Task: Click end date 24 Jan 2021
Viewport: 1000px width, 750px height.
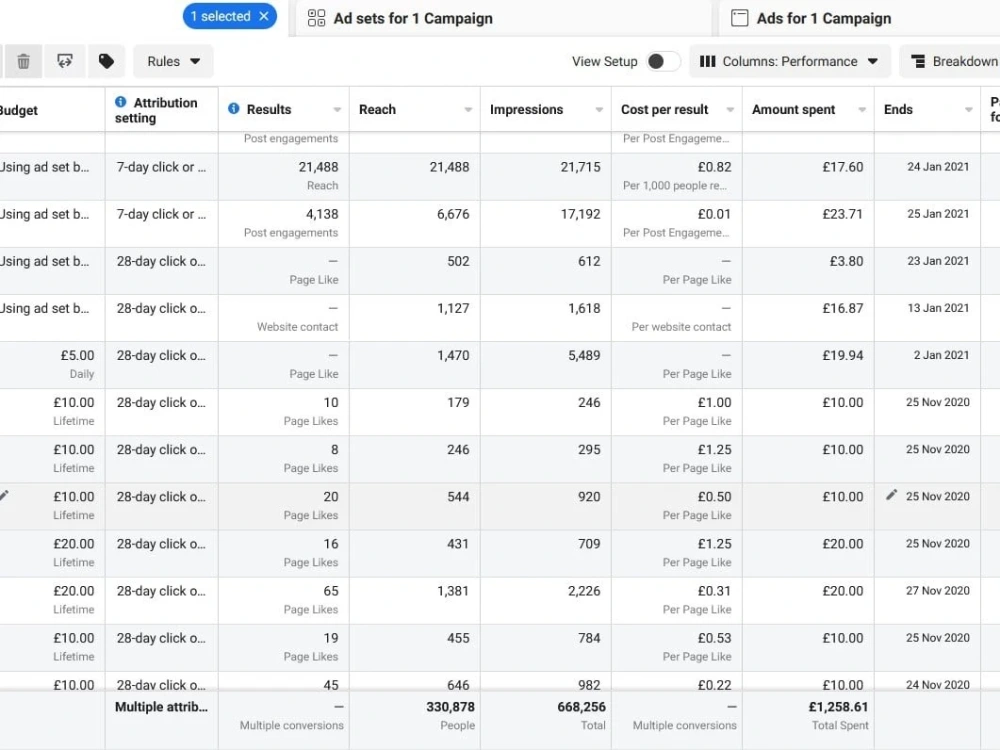Action: (x=938, y=167)
